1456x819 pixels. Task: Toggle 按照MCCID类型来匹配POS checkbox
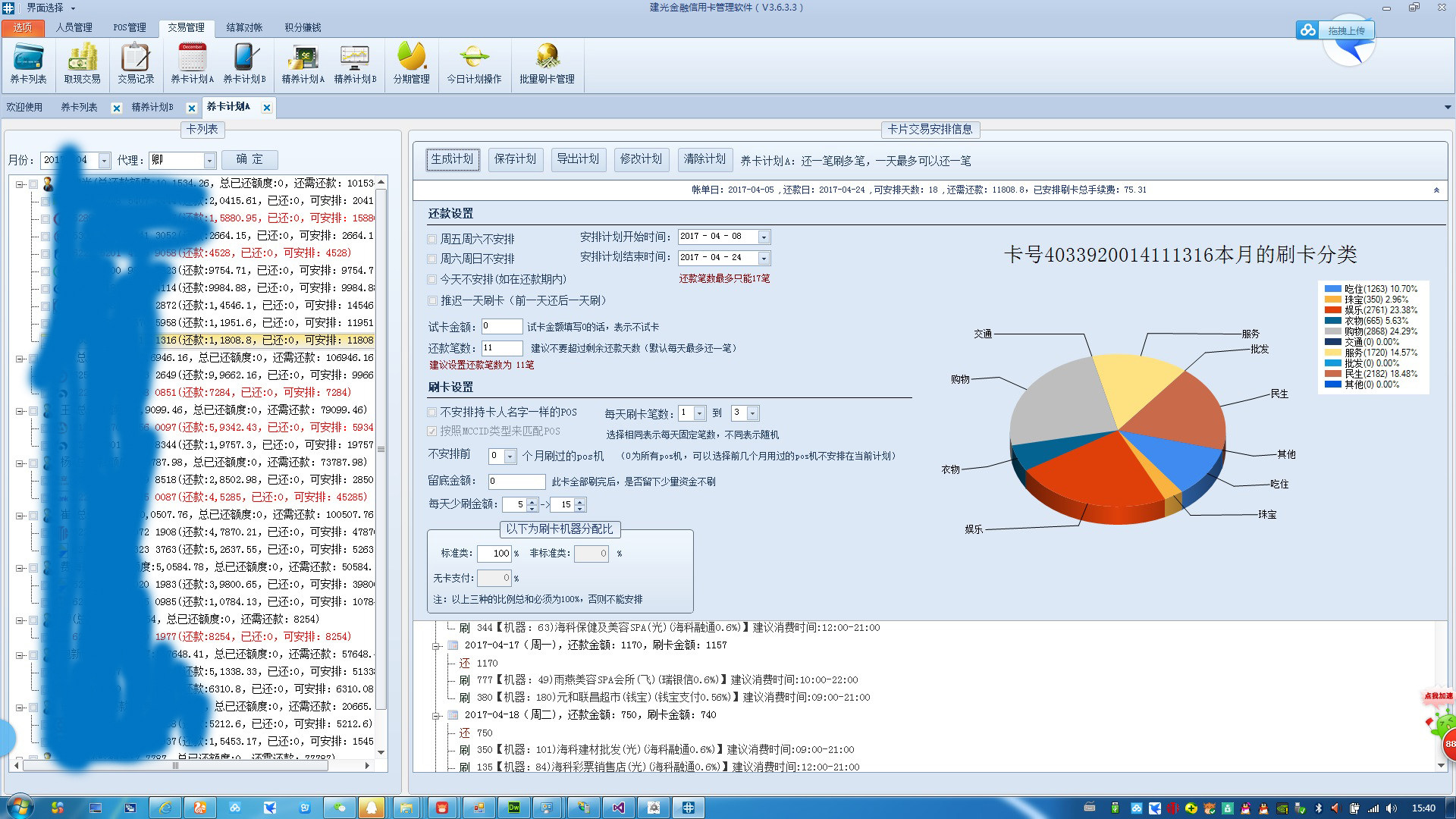point(432,431)
